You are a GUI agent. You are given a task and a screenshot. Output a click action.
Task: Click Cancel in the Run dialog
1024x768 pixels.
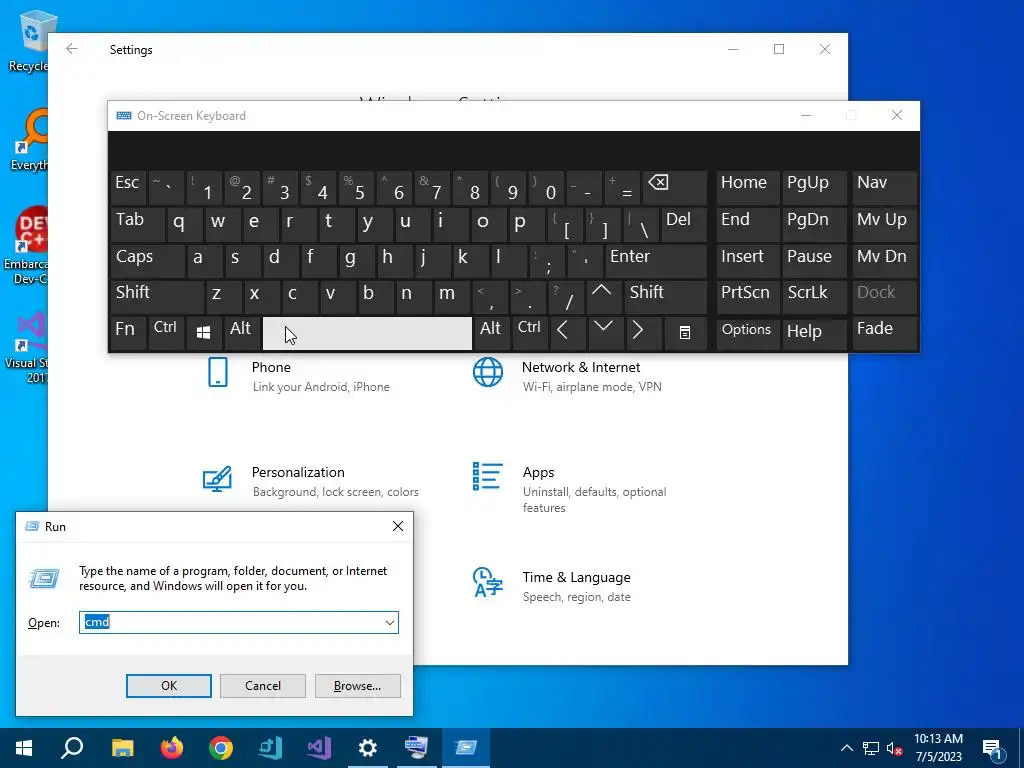tap(263, 686)
